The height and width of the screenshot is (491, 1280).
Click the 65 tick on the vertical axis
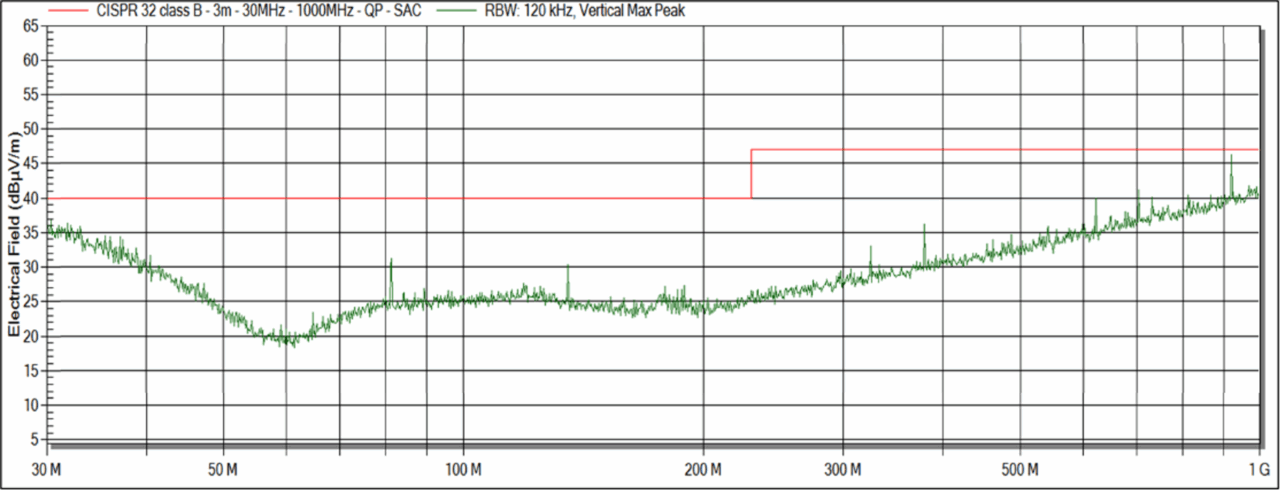[31, 26]
